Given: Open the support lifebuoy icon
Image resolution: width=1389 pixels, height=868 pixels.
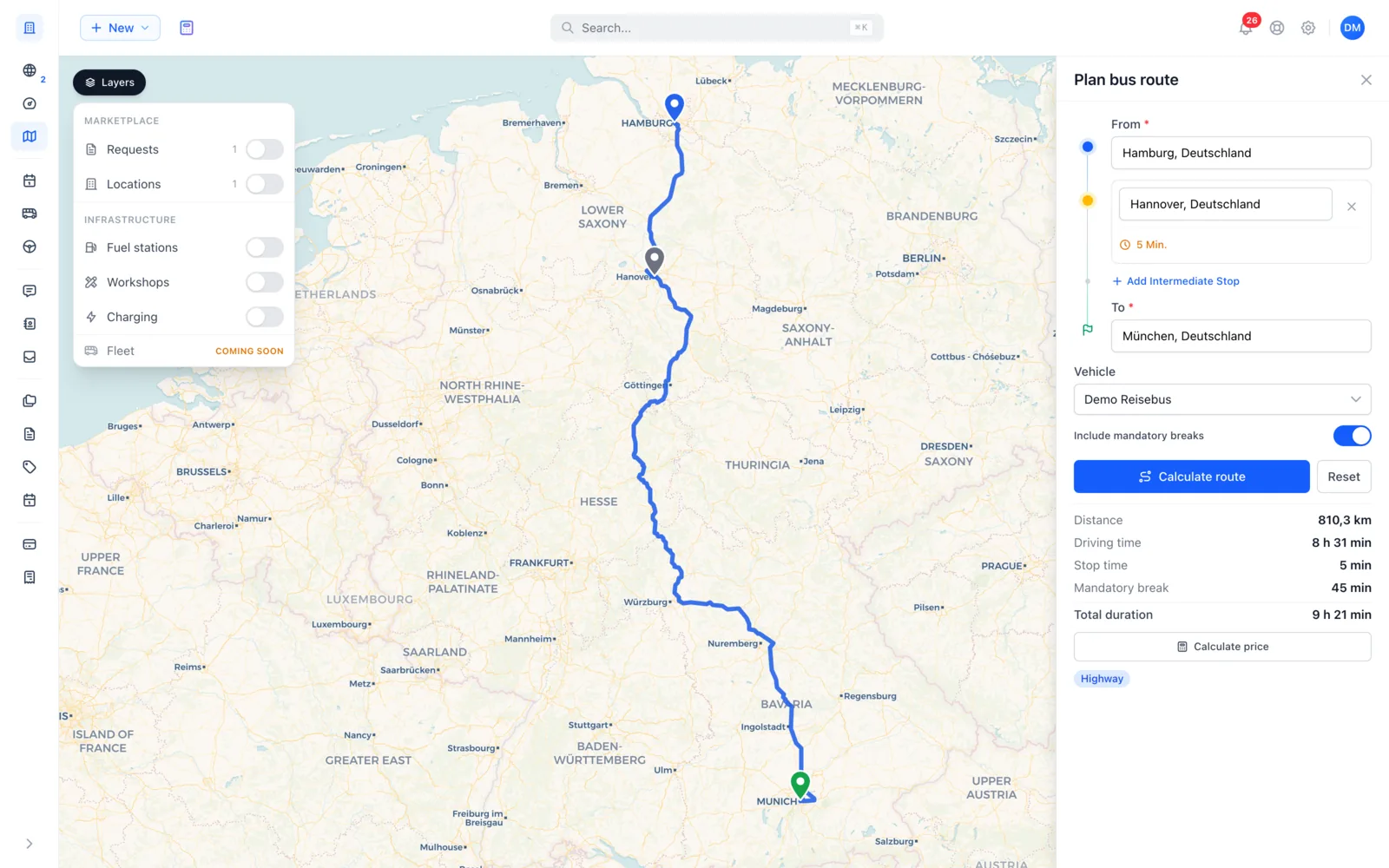Looking at the screenshot, I should [x=1277, y=28].
